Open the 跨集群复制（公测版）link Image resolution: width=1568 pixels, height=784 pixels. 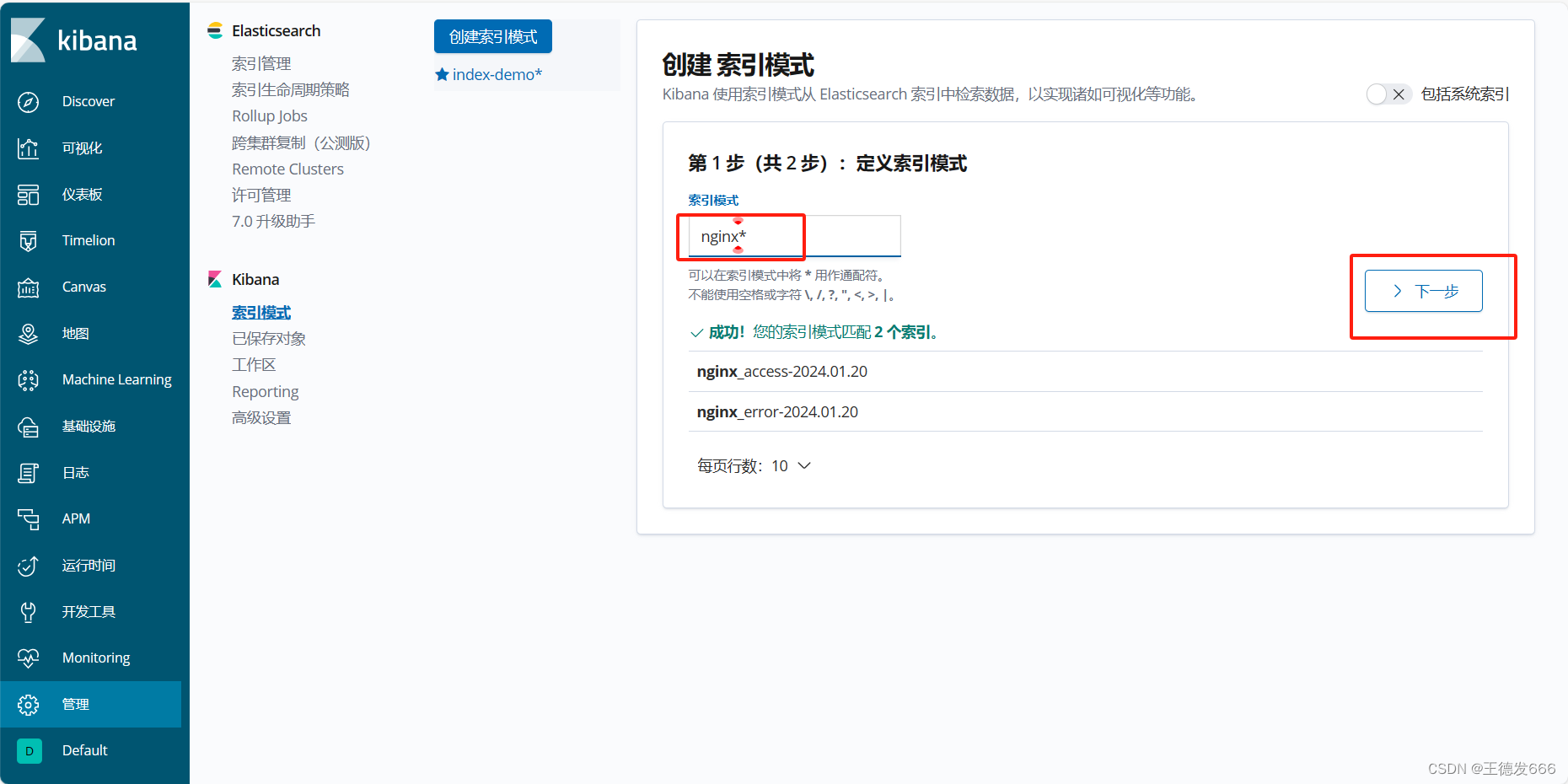coord(301,142)
